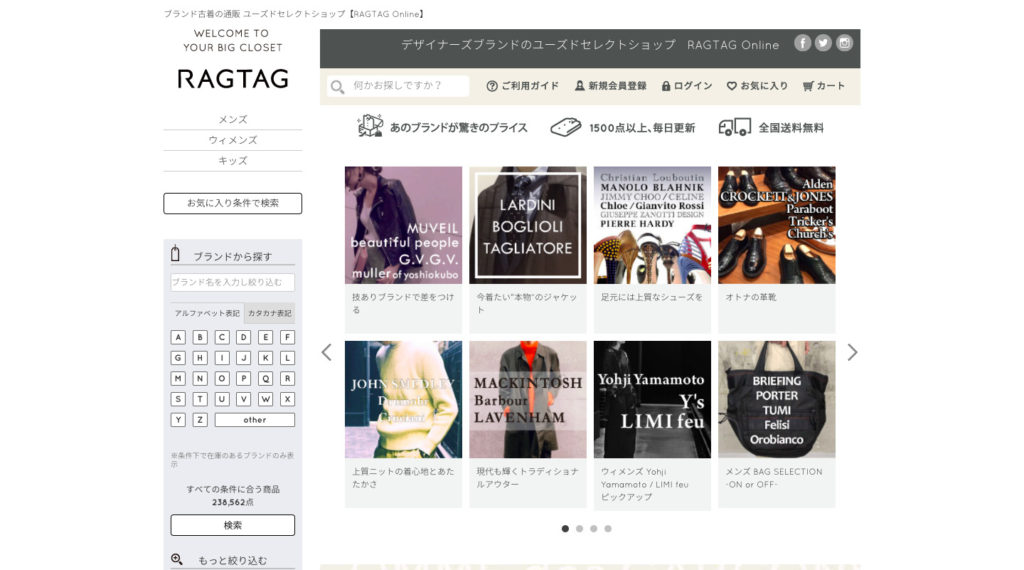The height and width of the screenshot is (570, 1024).
Task: Select brand letter H
Action: click(x=200, y=358)
